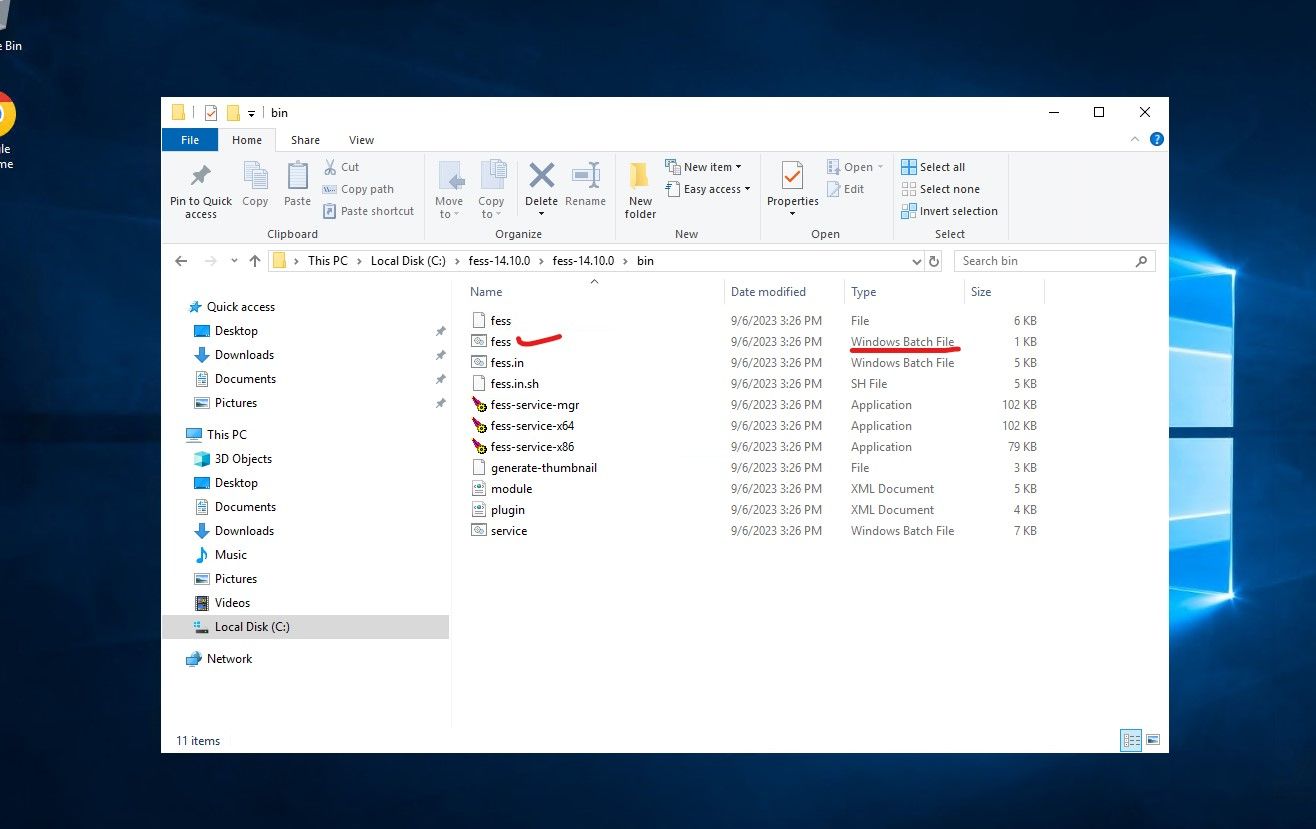Sort by the Date modified column header

pos(768,292)
